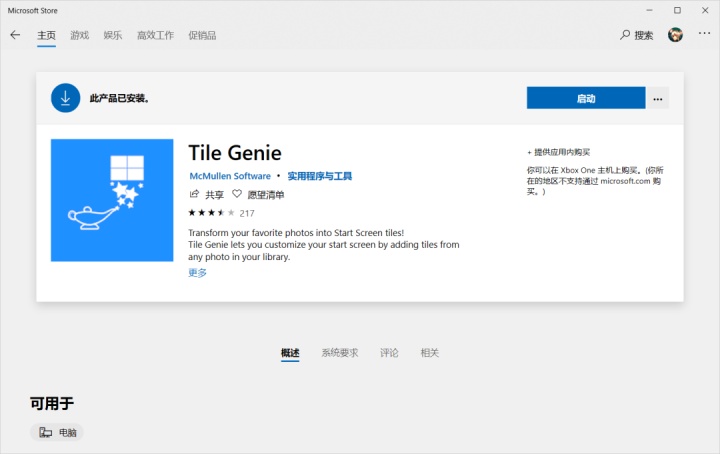This screenshot has width=720, height=454.
Task: Maximize the Microsoft Store window
Action: [x=677, y=10]
